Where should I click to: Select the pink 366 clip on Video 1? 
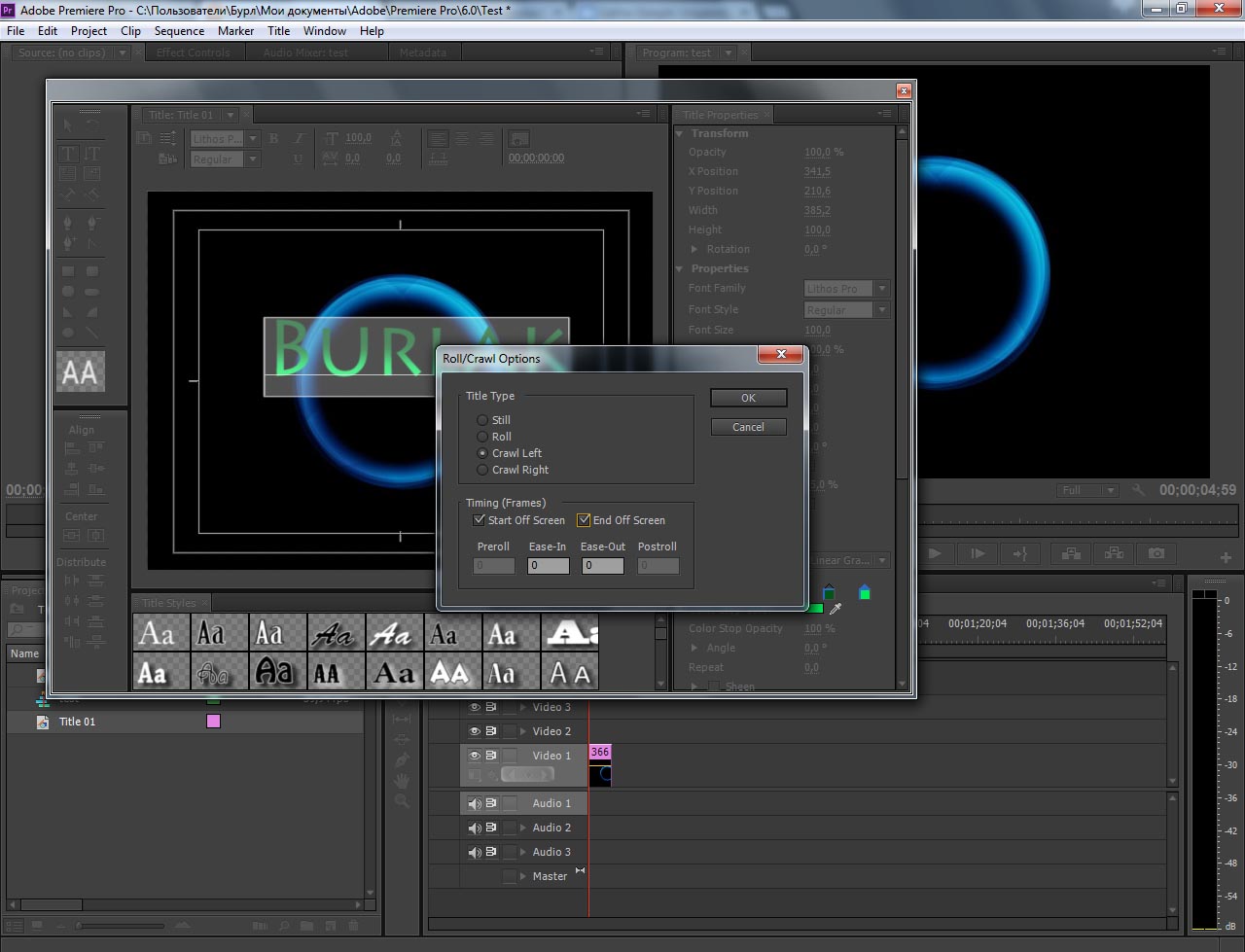pyautogui.click(x=600, y=764)
